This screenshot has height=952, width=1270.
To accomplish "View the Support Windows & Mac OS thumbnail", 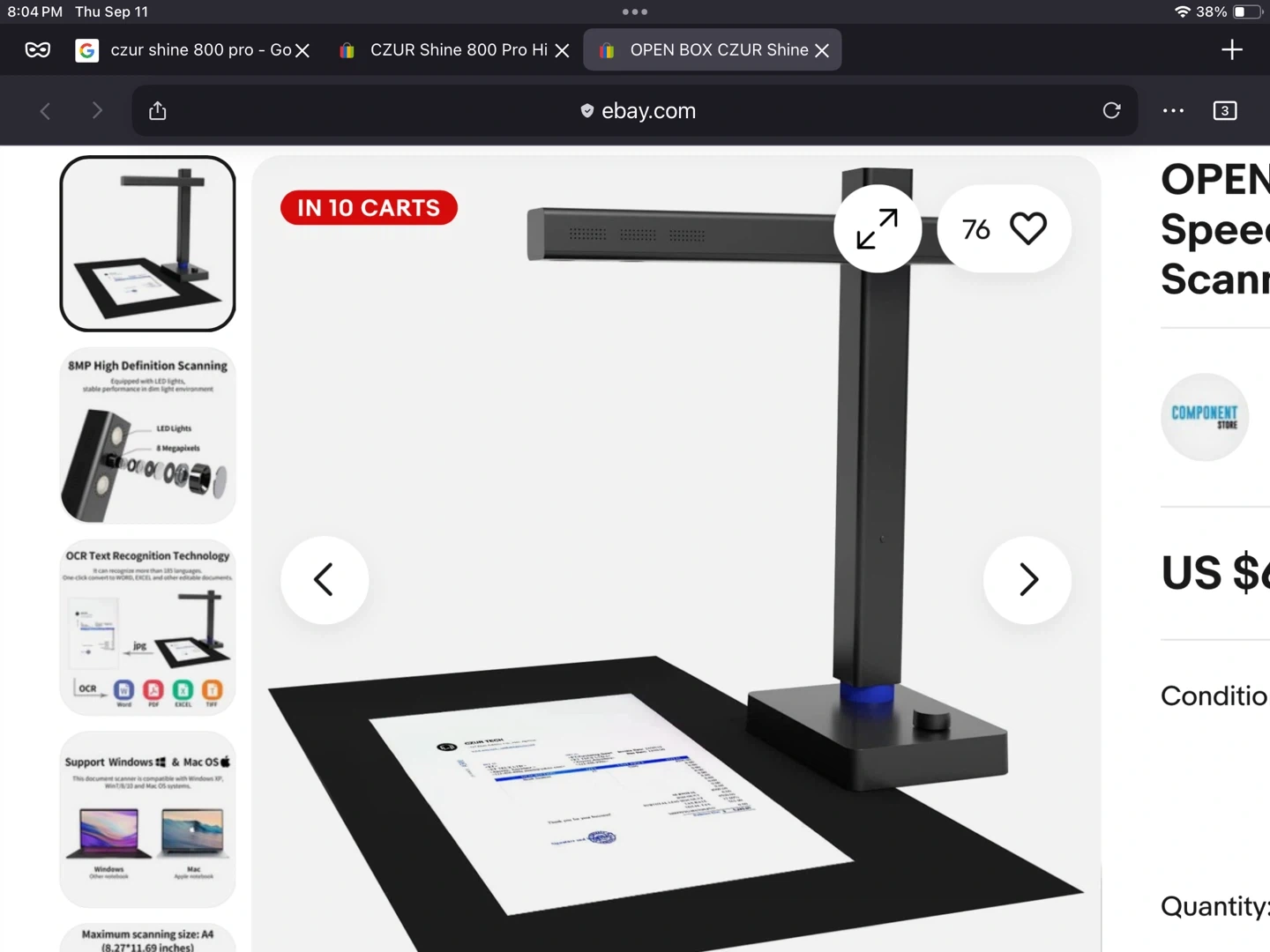I will point(148,820).
